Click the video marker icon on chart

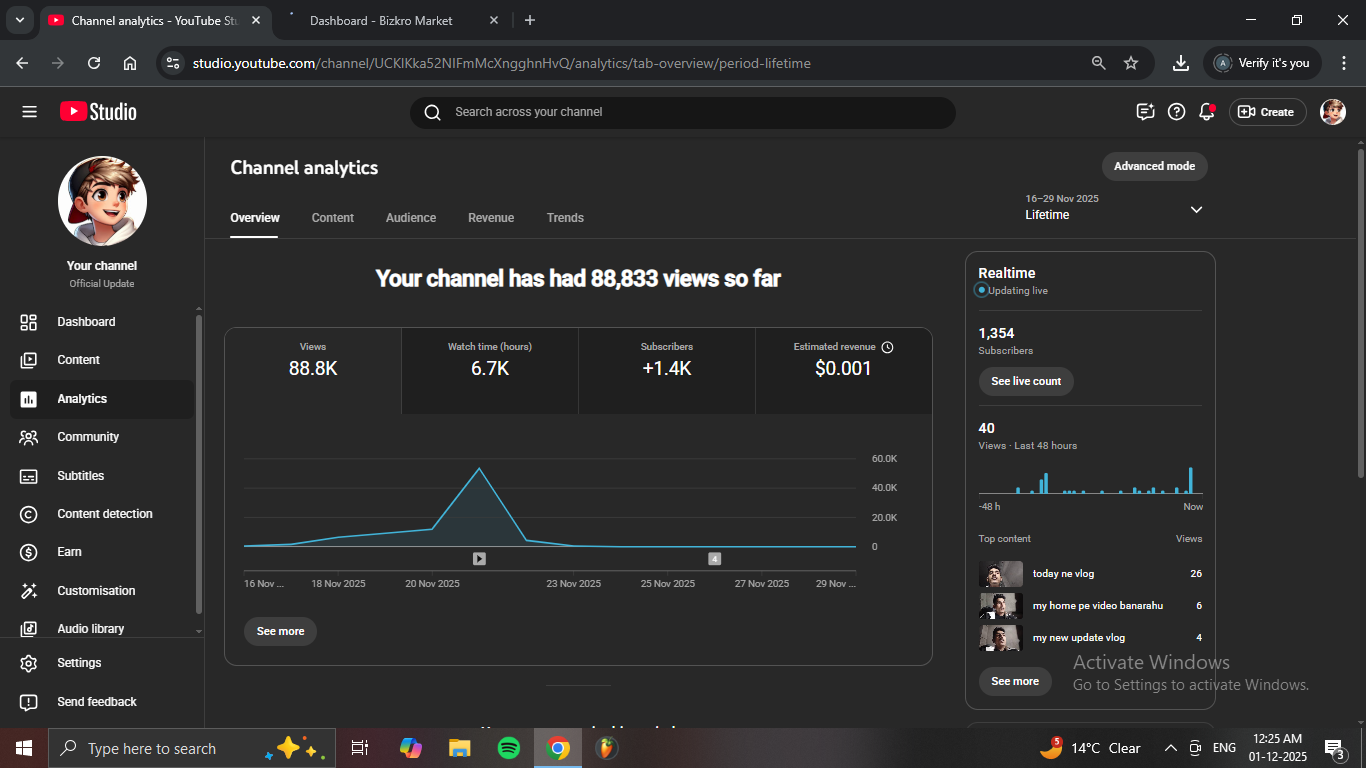point(479,559)
